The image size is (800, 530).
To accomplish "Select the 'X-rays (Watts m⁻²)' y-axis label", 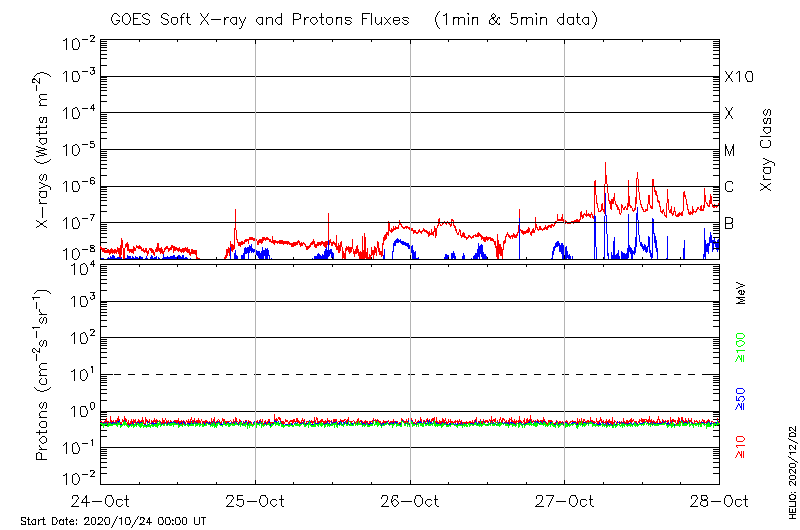I will (x=42, y=151).
